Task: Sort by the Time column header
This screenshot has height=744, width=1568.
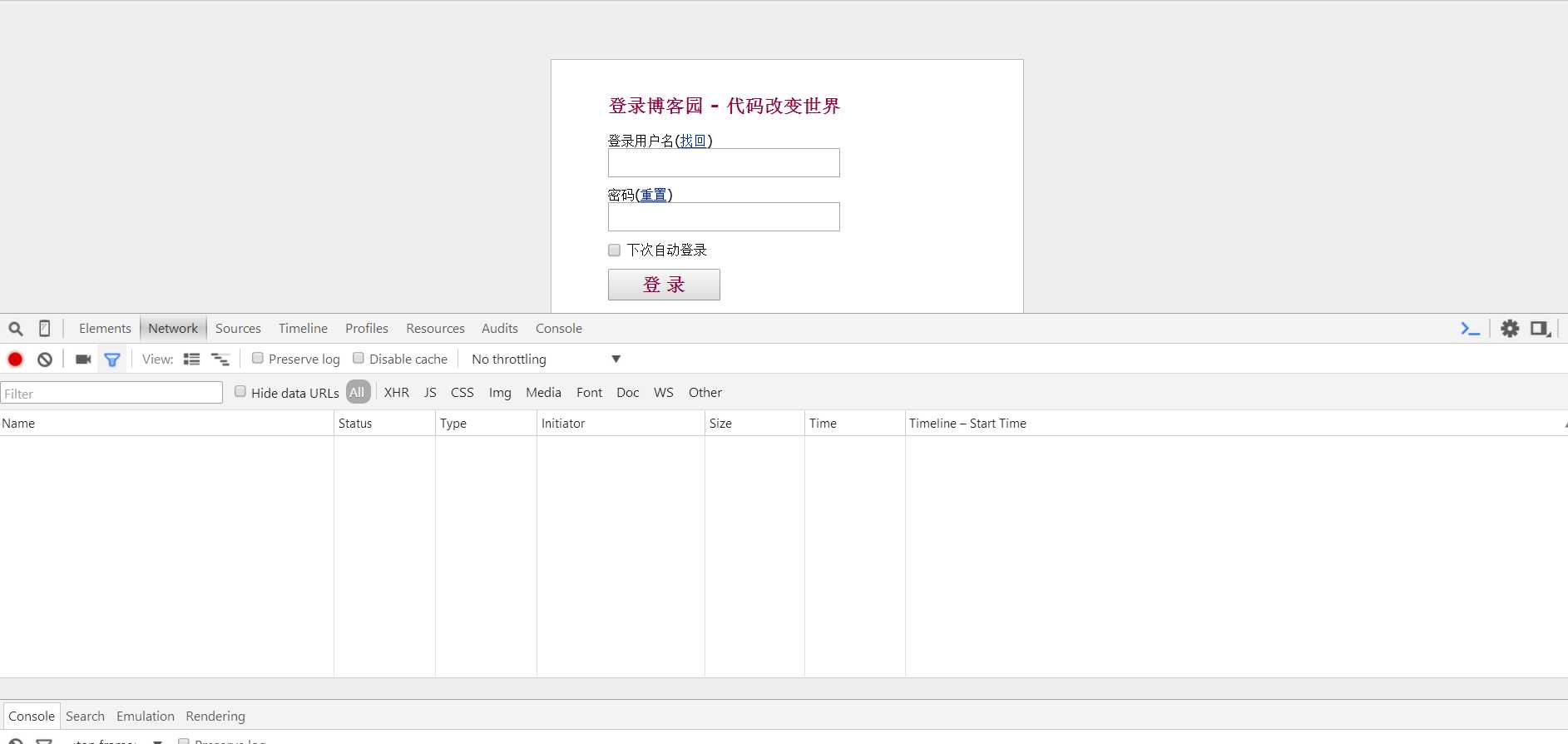Action: click(854, 424)
